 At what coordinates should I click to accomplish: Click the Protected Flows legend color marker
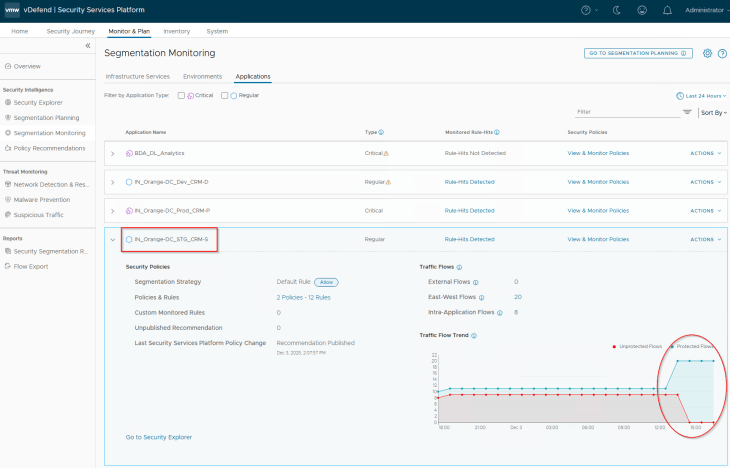(672, 346)
